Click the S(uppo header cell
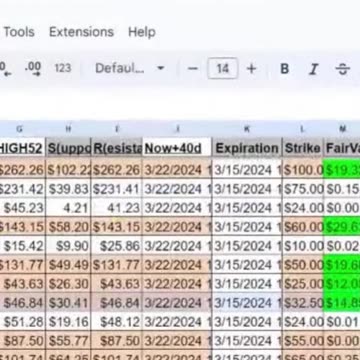Viewport: 360px width, 360px height. point(68,148)
